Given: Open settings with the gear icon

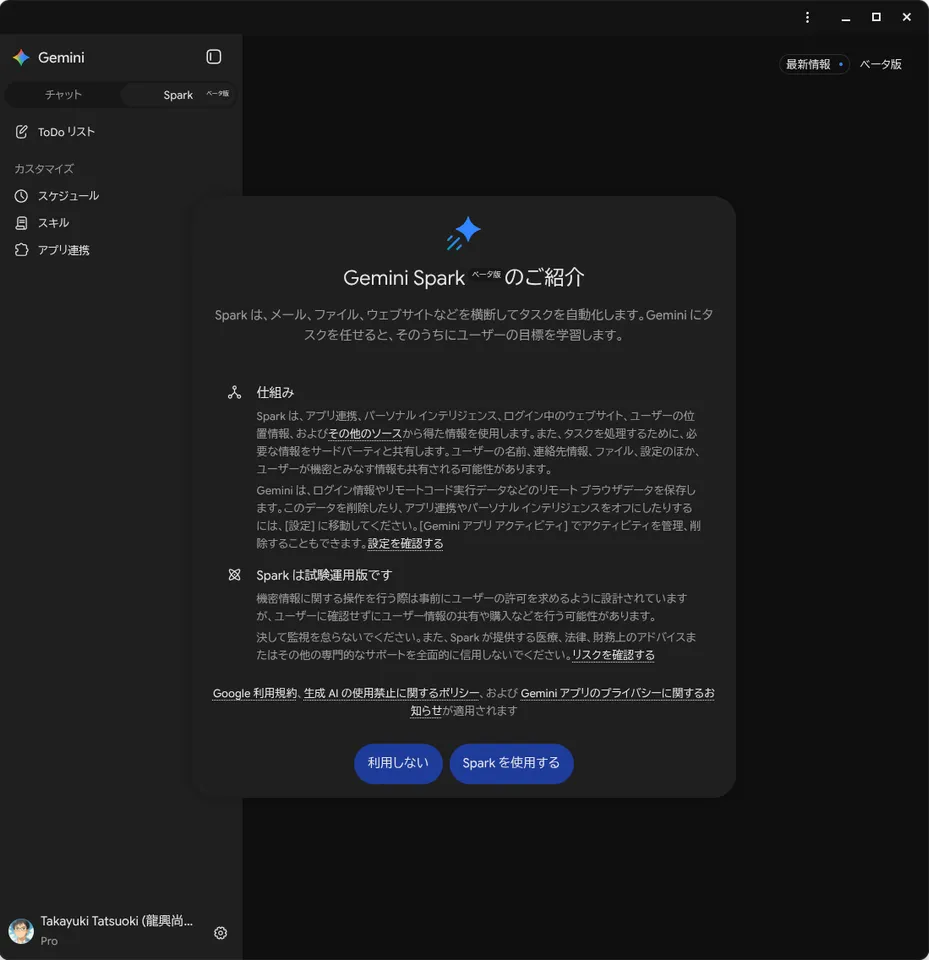Looking at the screenshot, I should pyautogui.click(x=220, y=932).
